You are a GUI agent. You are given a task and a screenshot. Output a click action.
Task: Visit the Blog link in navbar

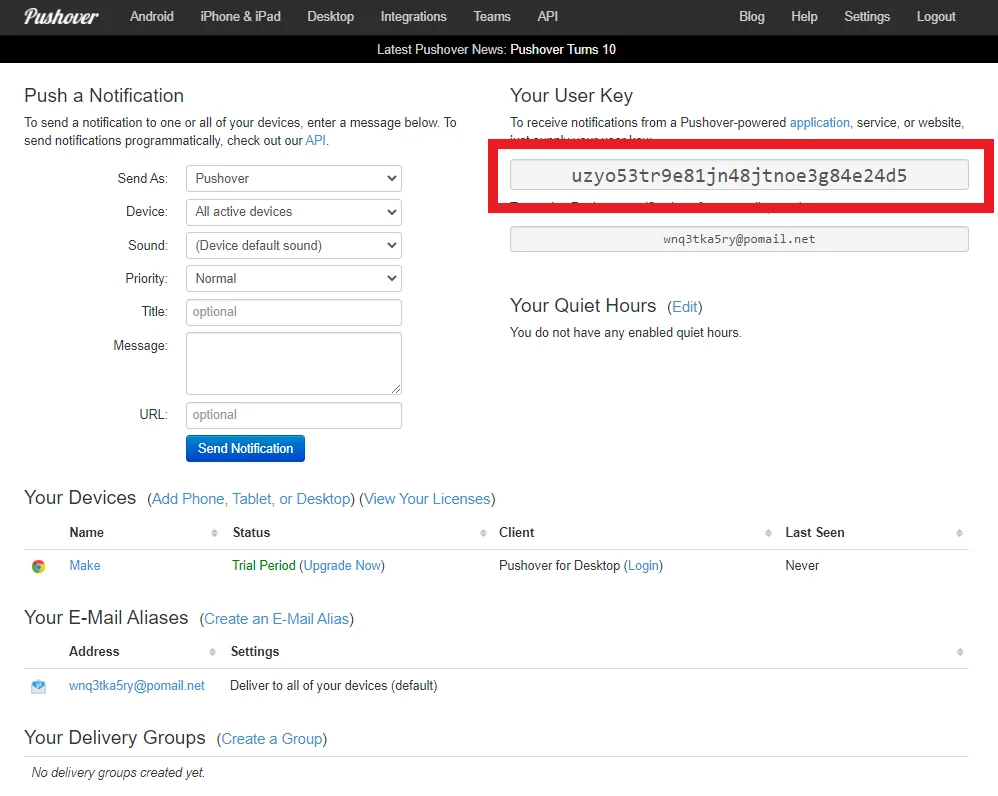(752, 17)
